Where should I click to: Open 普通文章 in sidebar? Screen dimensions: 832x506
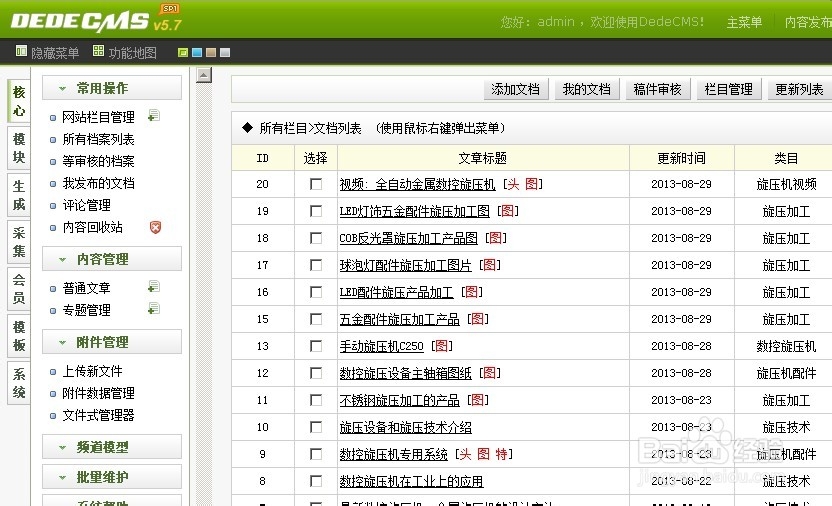pos(86,288)
